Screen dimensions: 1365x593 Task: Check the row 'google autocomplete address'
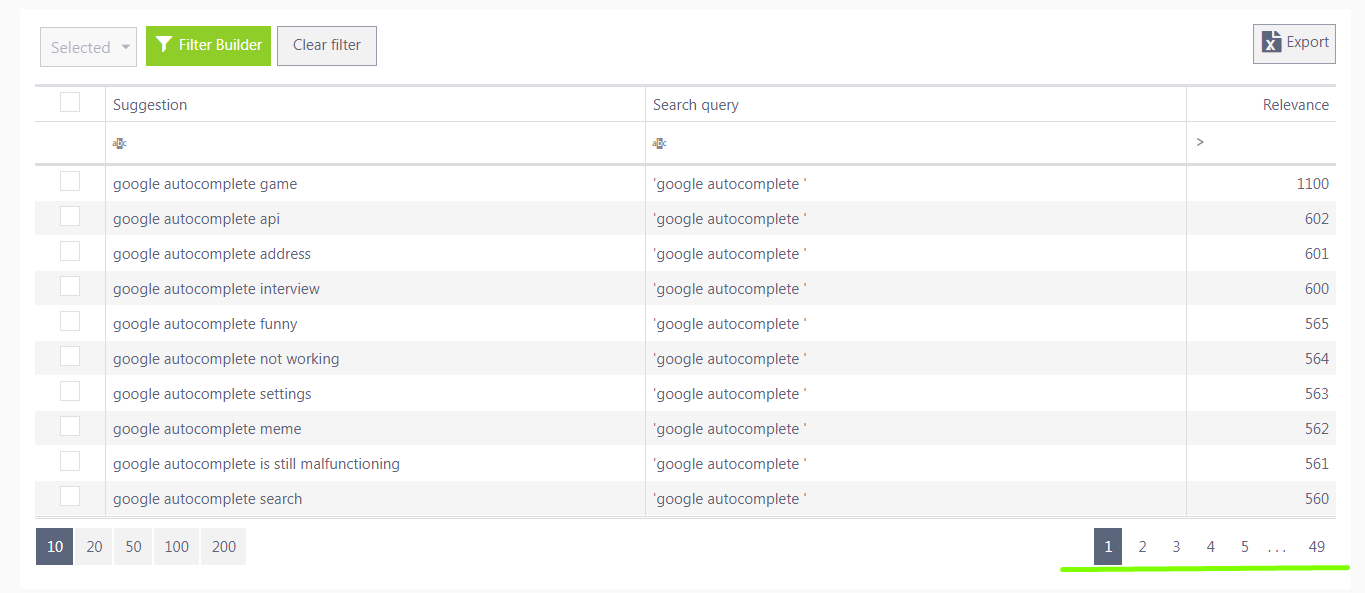click(x=70, y=251)
